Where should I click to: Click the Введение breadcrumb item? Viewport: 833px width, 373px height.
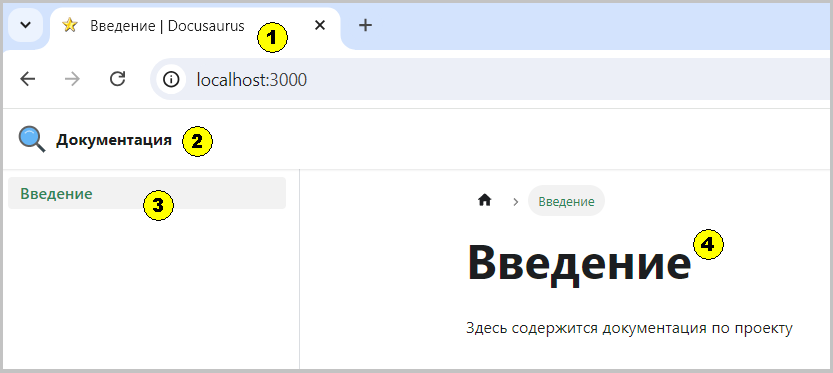point(566,201)
